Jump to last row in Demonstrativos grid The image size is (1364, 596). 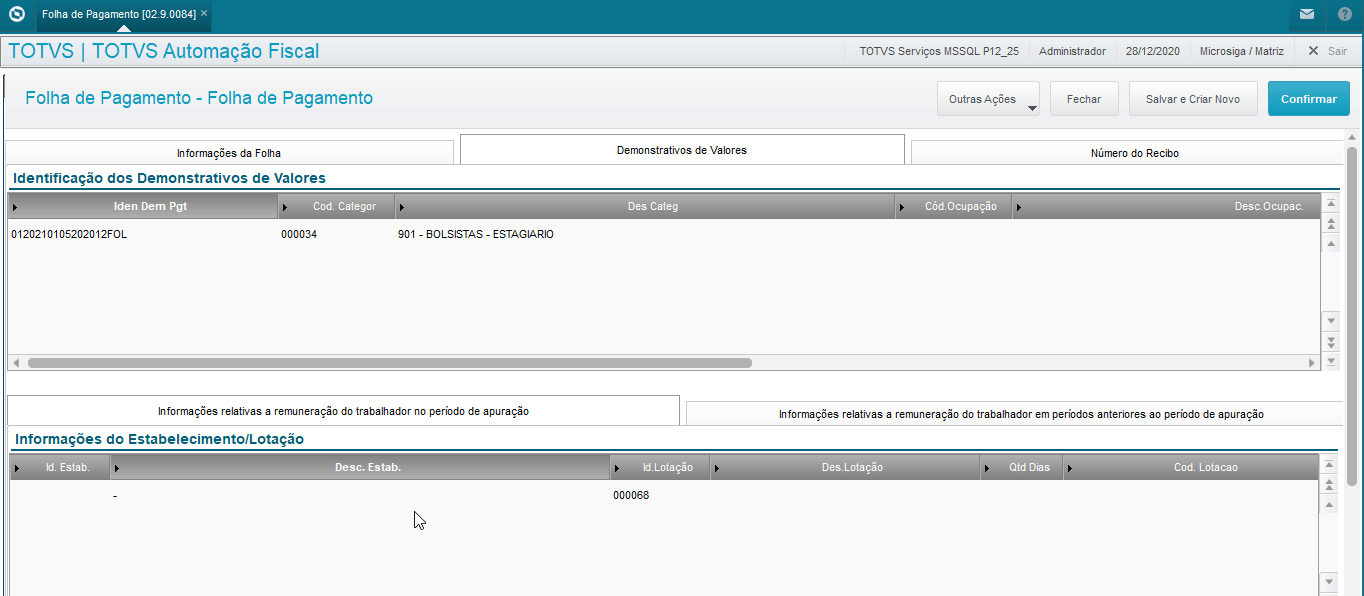1330,360
